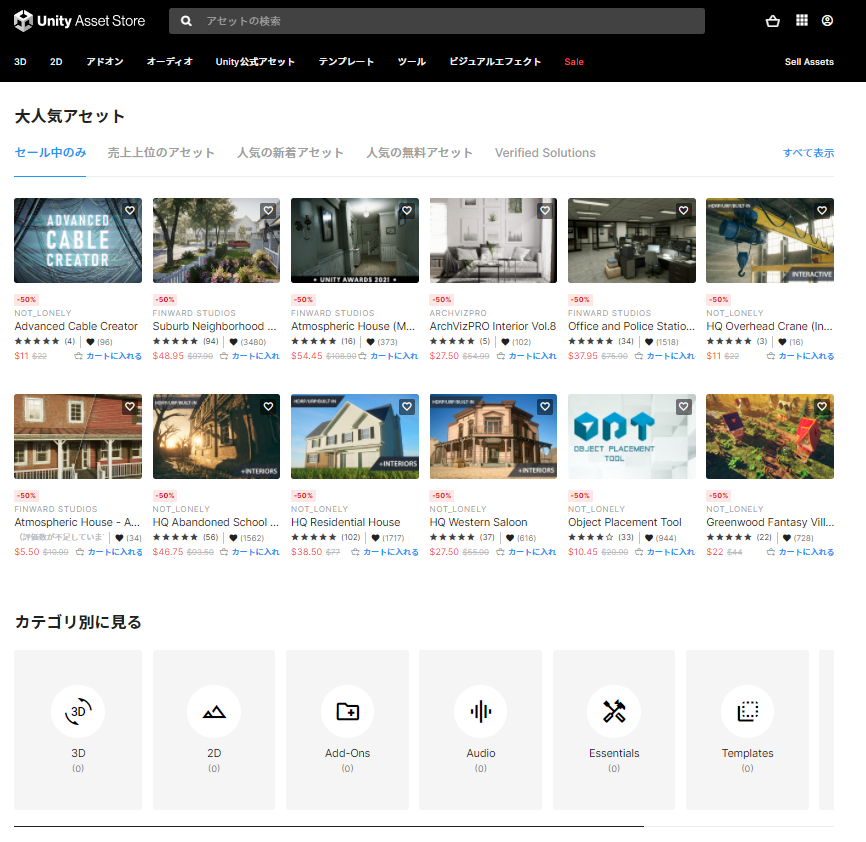Open the Add-Ons folder icon
866x842 pixels.
tap(347, 711)
